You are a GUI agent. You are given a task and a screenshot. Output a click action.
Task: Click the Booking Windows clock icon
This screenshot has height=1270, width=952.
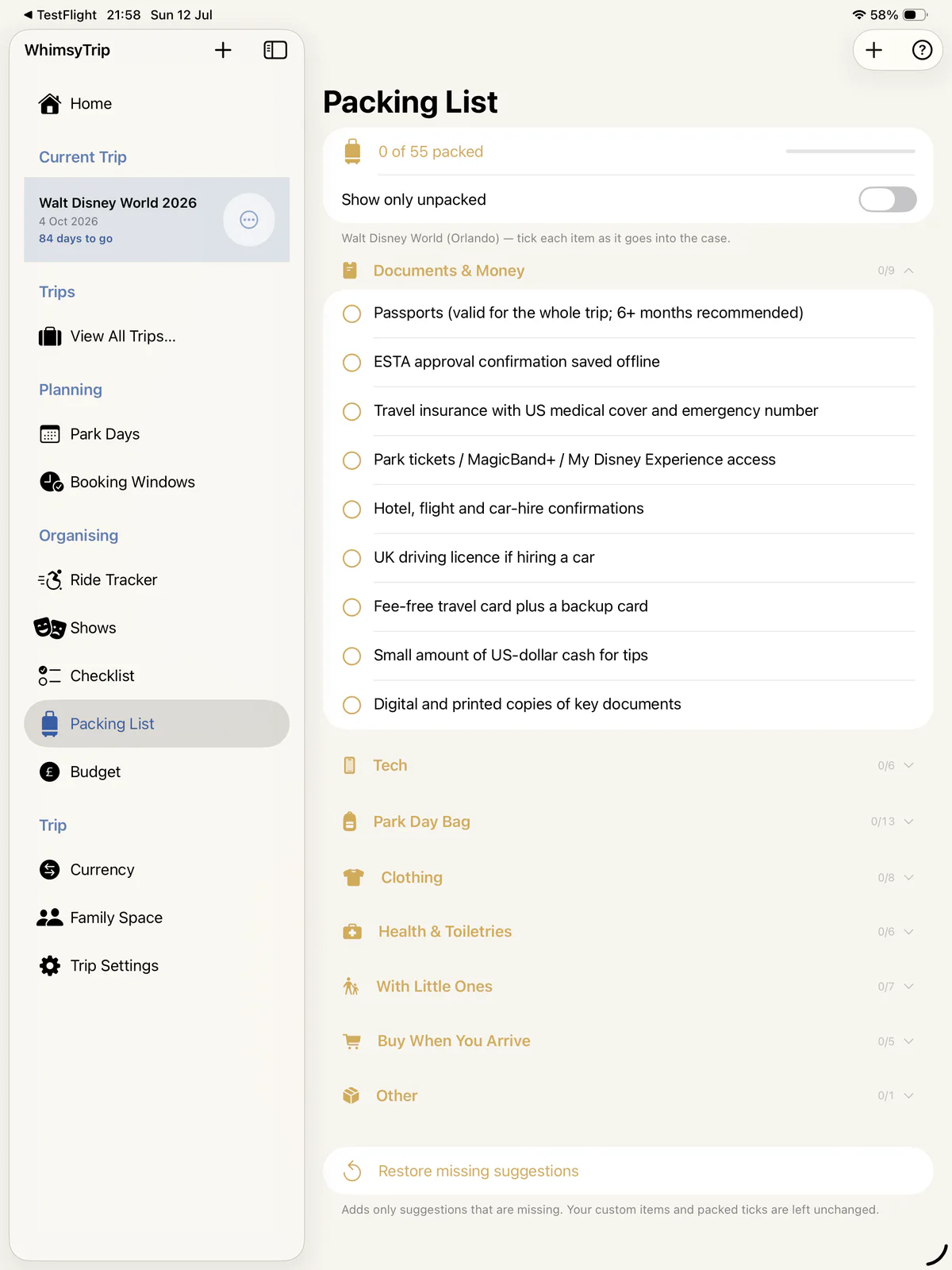pyautogui.click(x=52, y=482)
